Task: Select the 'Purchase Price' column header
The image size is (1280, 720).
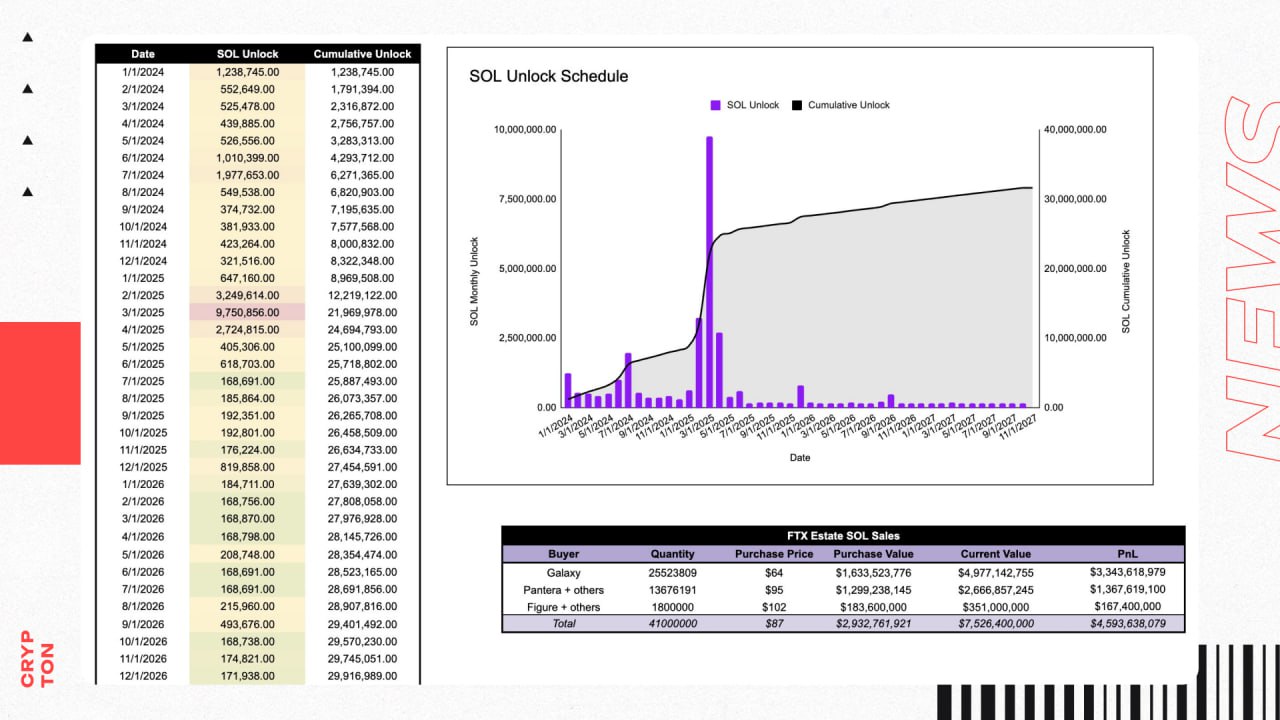Action: pos(773,554)
